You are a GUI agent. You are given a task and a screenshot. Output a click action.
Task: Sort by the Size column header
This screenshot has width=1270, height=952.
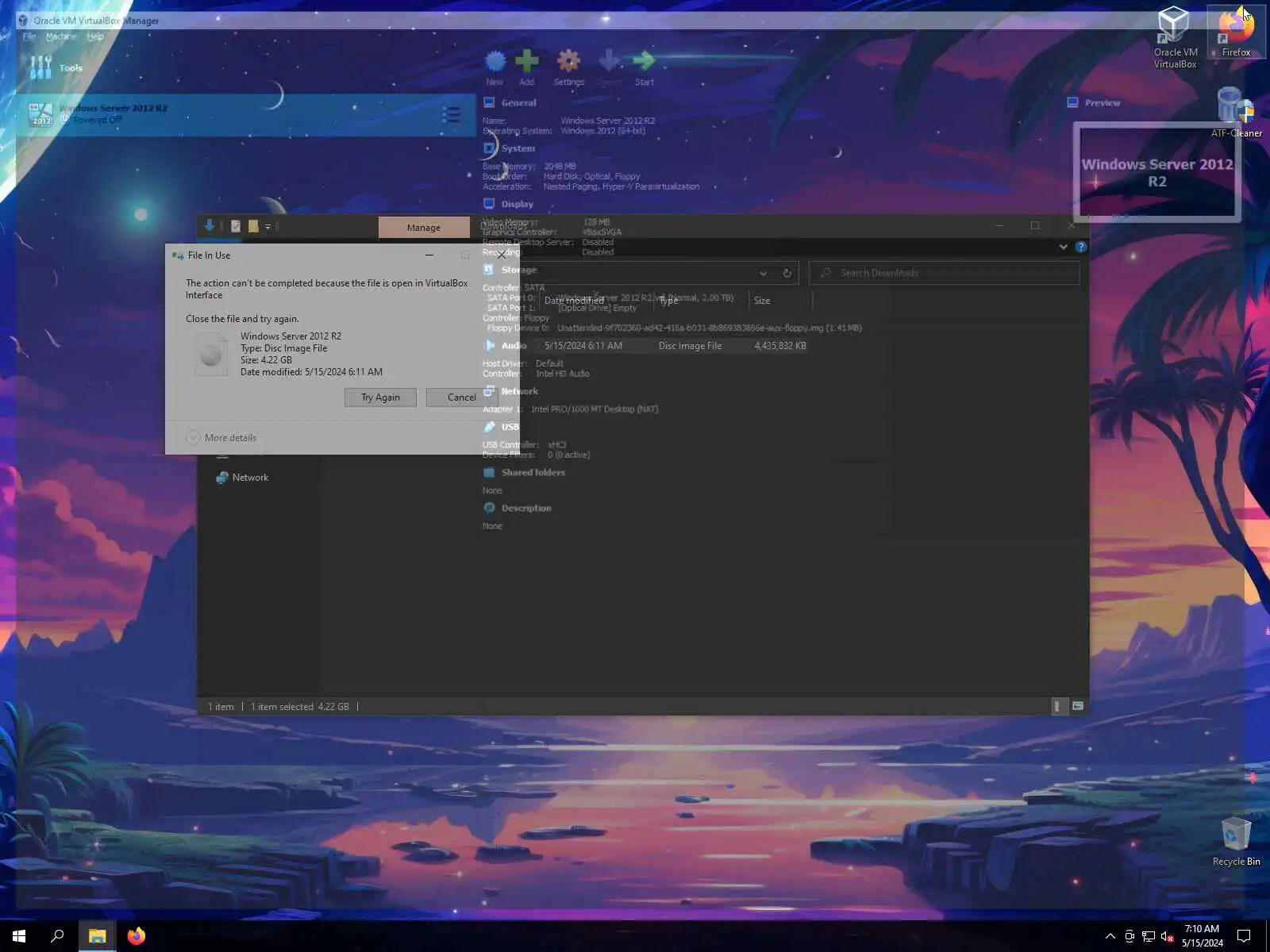click(781, 301)
